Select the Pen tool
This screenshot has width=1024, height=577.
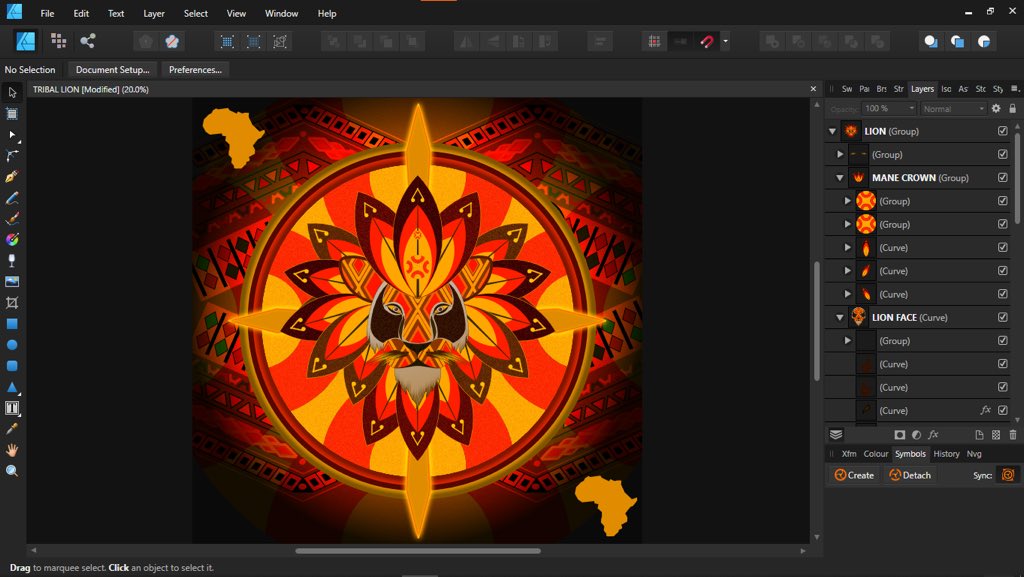[12, 177]
